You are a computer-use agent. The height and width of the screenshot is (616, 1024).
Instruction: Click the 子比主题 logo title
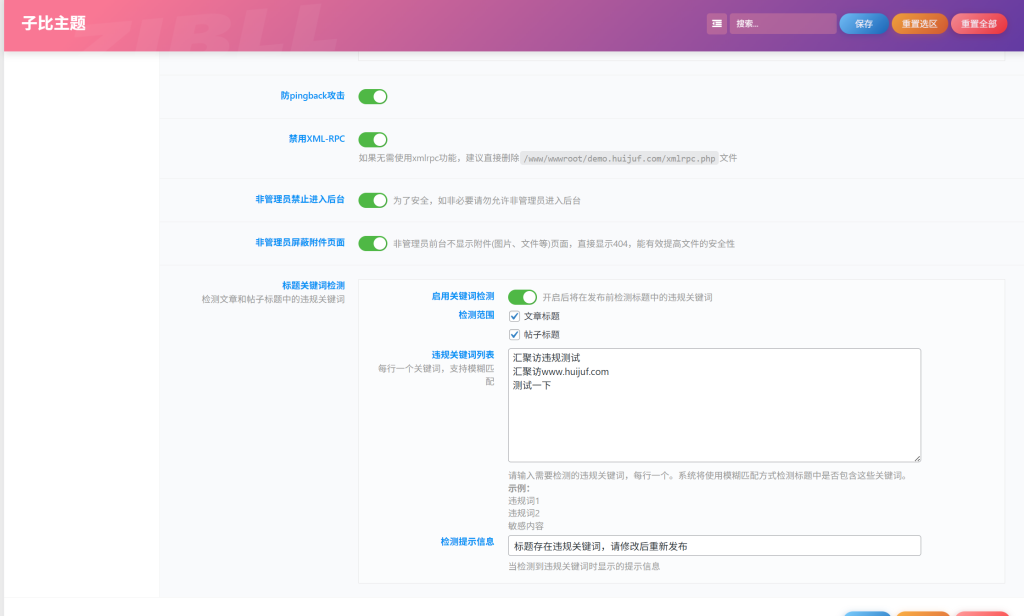pos(54,24)
